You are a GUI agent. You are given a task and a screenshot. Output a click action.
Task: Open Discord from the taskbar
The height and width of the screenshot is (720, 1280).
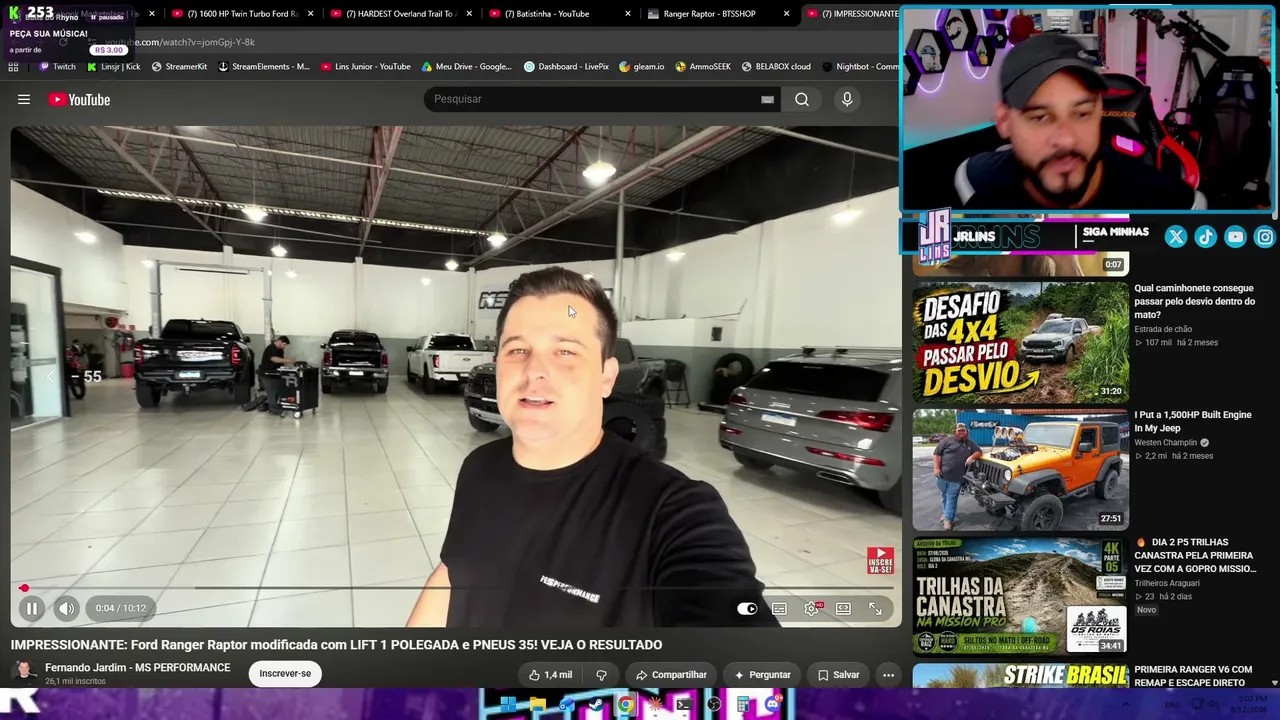772,705
